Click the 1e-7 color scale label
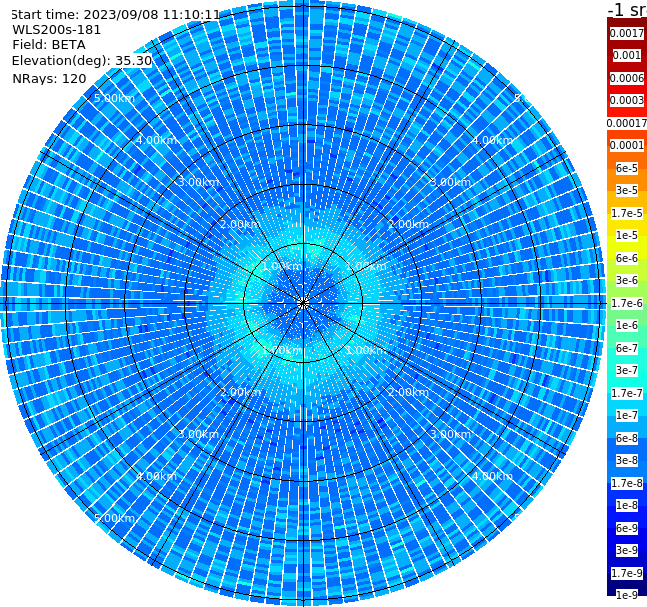Image resolution: width=647 pixels, height=607 pixels. pyautogui.click(x=627, y=415)
